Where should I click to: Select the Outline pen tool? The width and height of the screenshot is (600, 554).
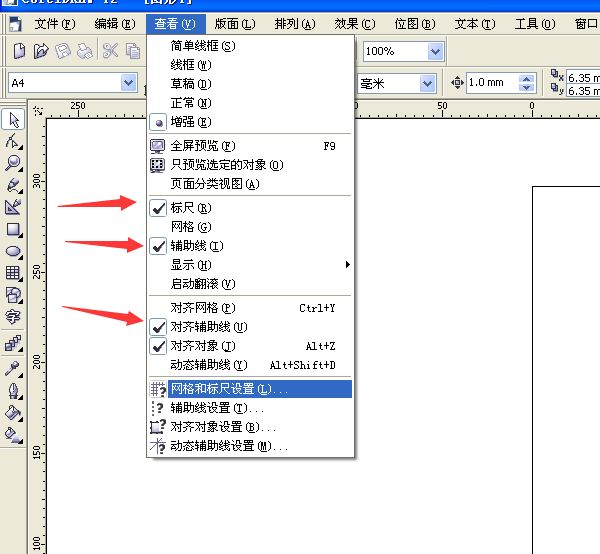click(13, 391)
